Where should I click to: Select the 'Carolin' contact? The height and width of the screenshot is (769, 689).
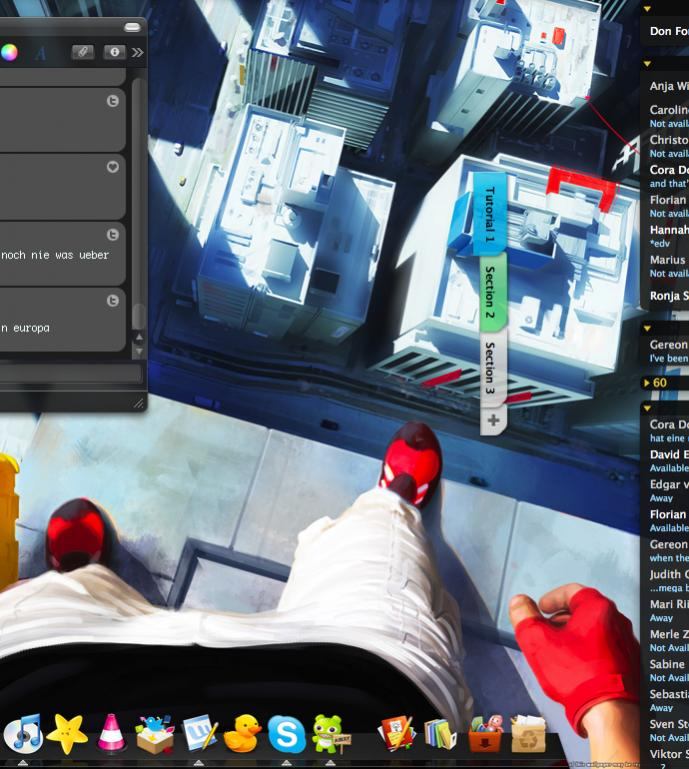click(x=668, y=116)
